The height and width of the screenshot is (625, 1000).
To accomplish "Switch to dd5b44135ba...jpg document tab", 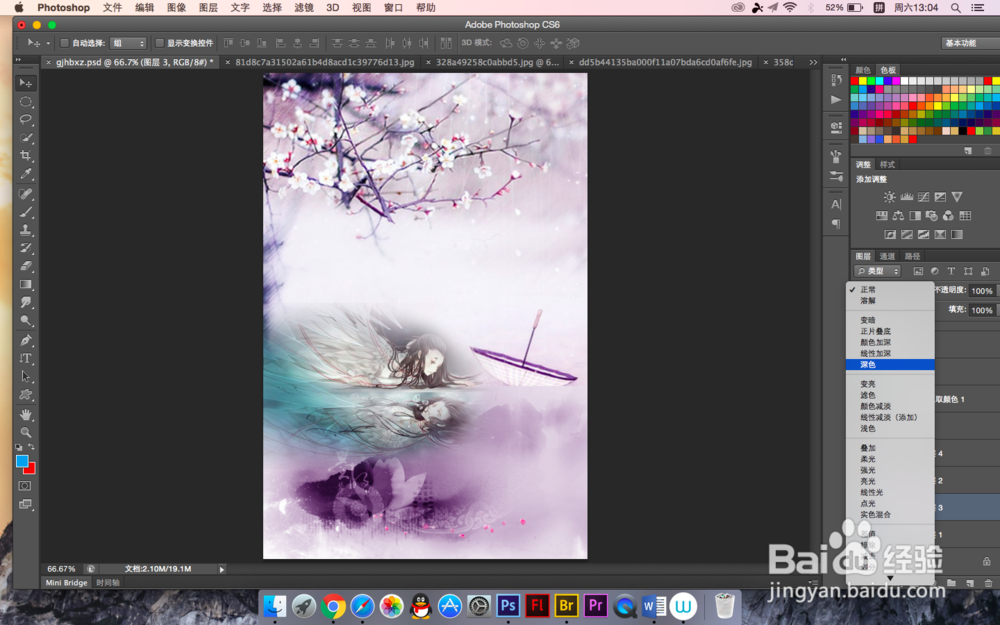I will point(665,62).
